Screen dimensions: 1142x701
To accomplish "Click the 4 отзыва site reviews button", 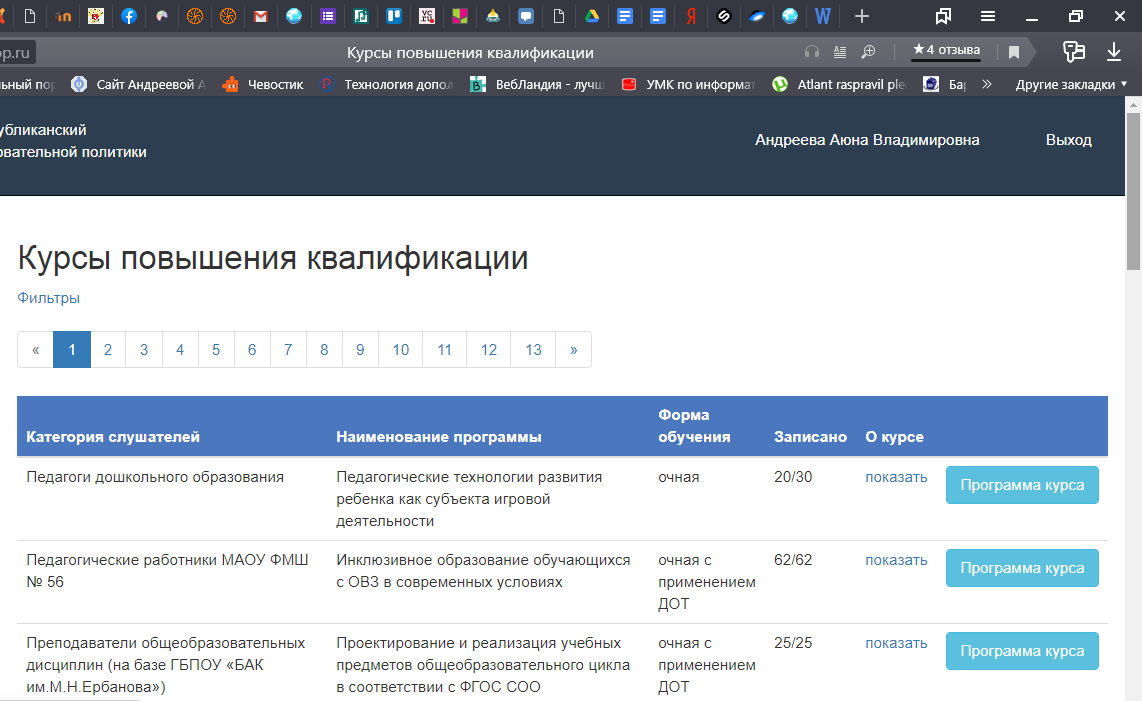I will 946,50.
